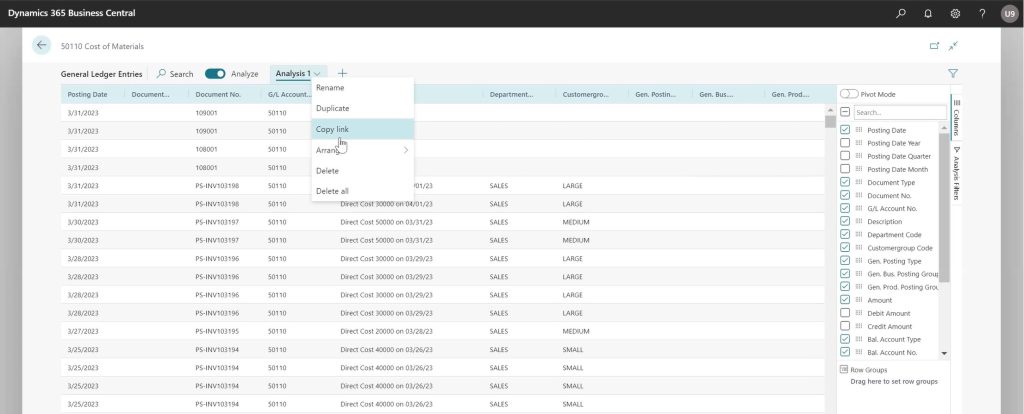The height and width of the screenshot is (414, 1024).
Task: Open the Analysis 1 tab dropdown chevron
Action: point(317,74)
